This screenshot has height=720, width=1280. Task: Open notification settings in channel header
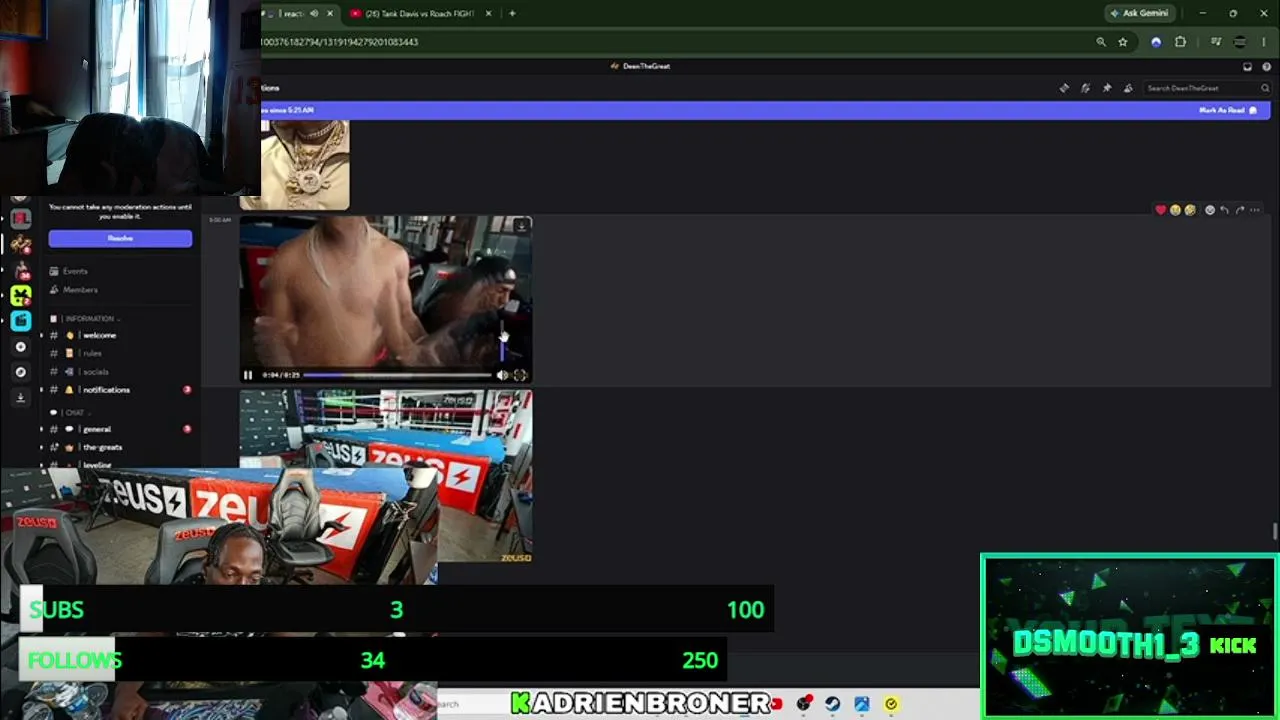[x=1085, y=88]
